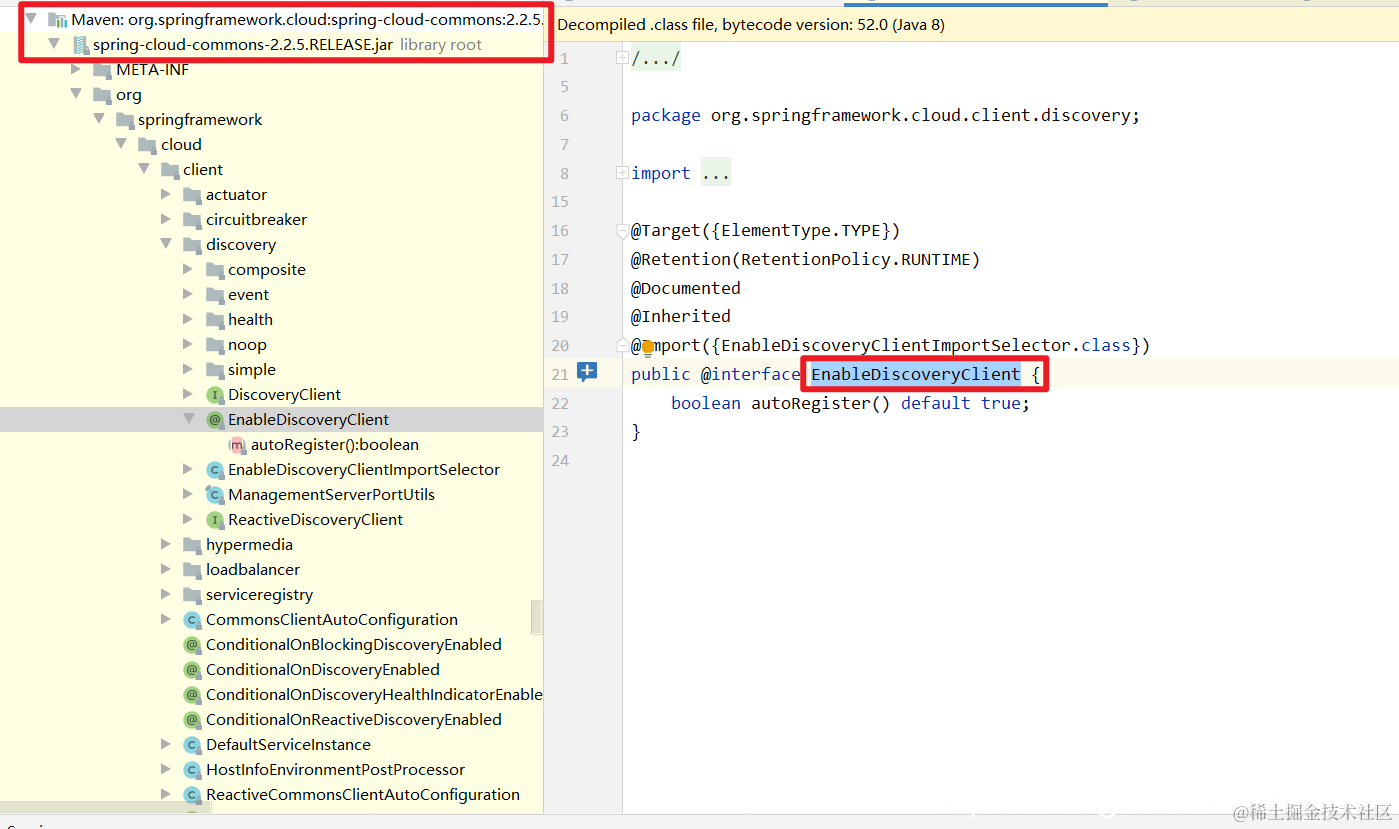Expand the hypermedia package arrow

166,545
